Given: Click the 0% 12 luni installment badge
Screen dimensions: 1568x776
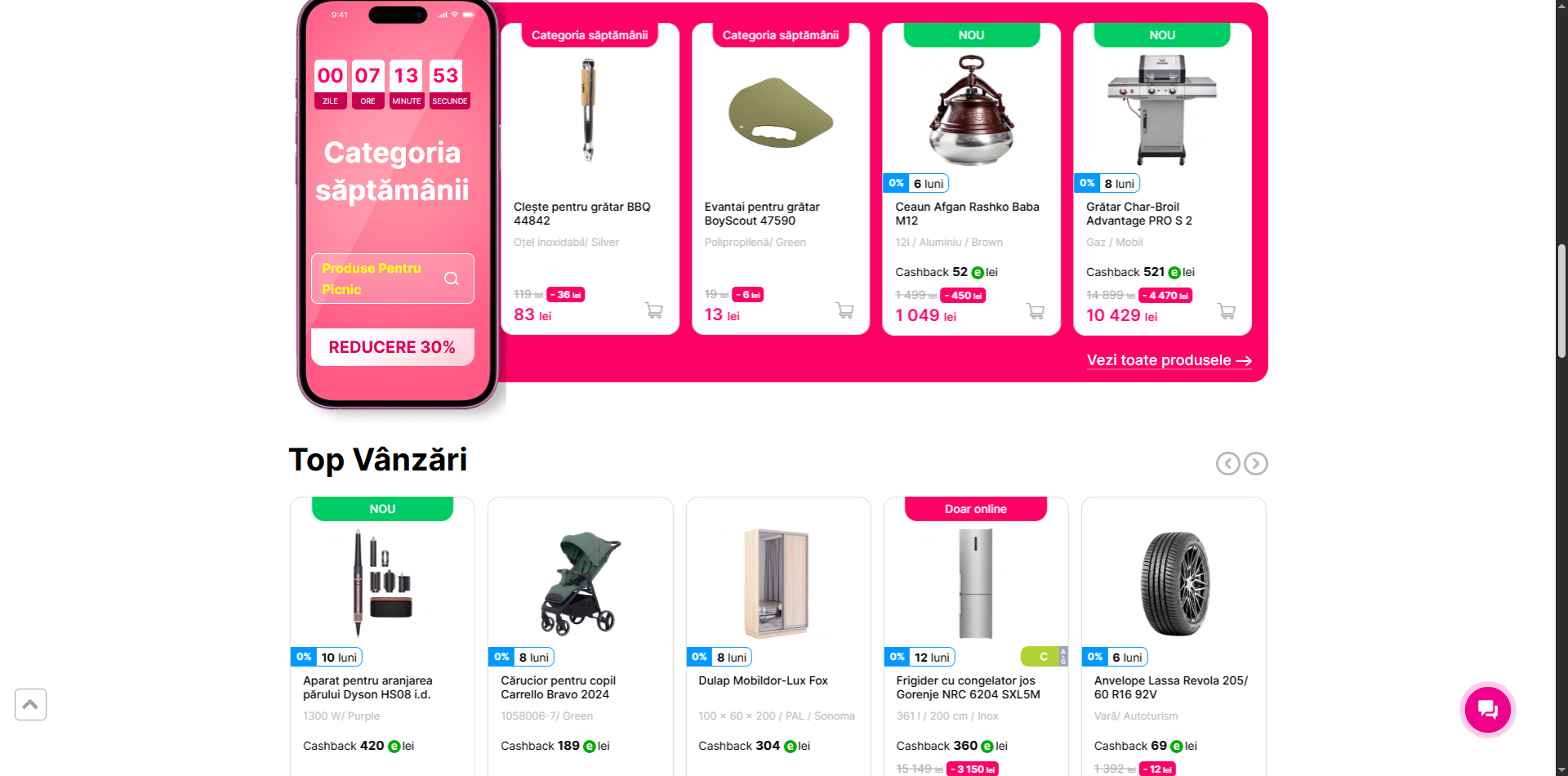Looking at the screenshot, I should point(920,657).
